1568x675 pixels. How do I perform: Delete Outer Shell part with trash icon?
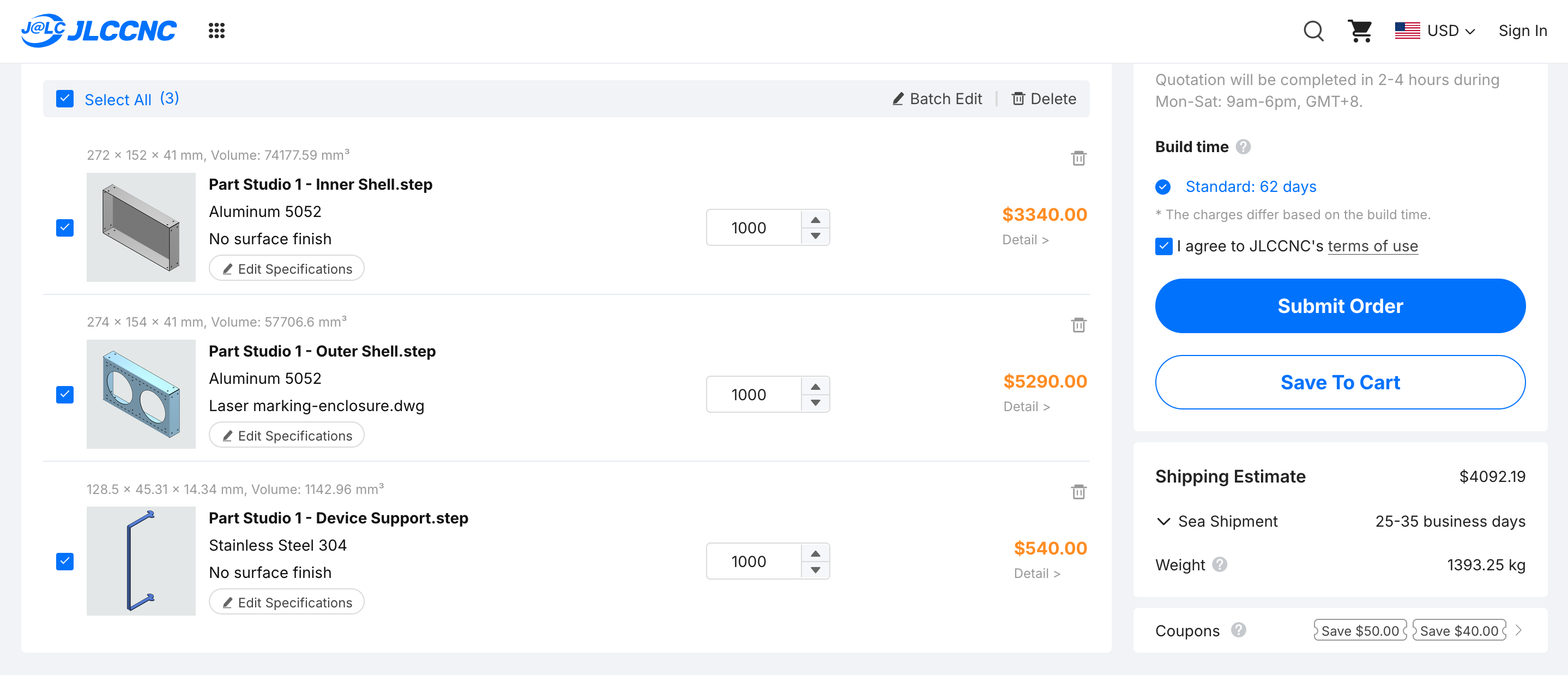point(1078,325)
